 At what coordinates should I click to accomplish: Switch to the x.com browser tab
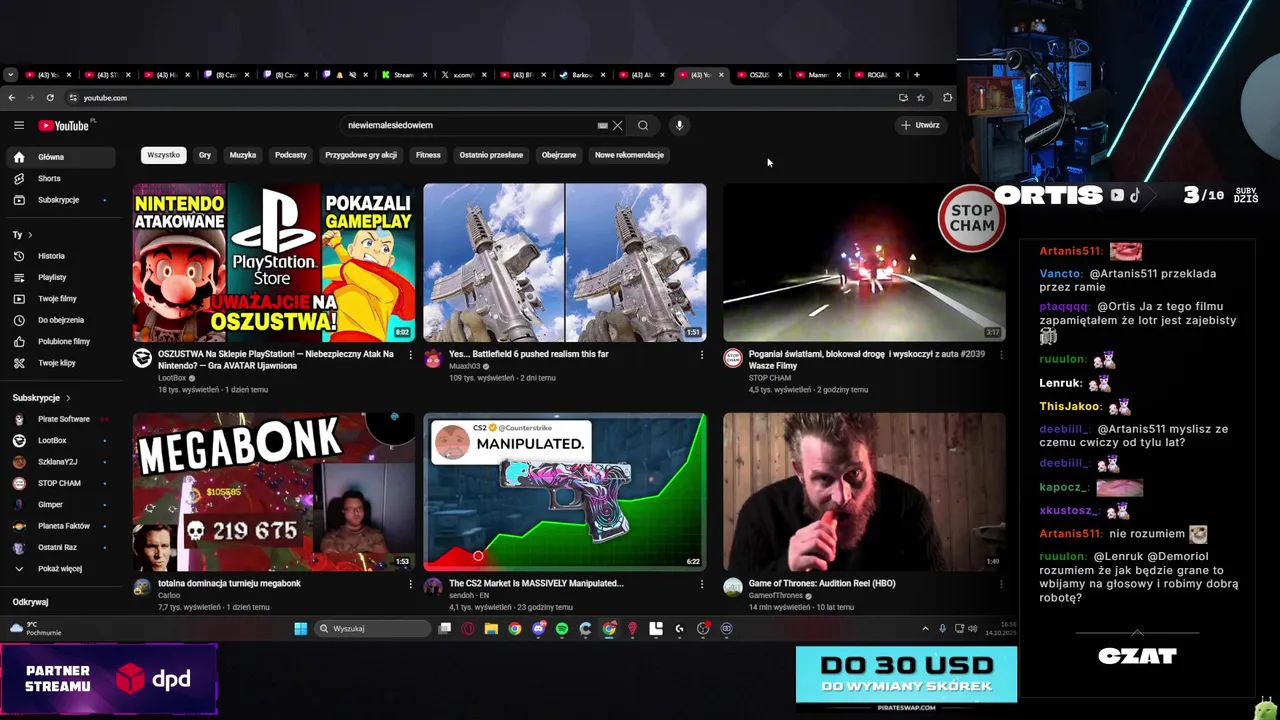click(463, 75)
